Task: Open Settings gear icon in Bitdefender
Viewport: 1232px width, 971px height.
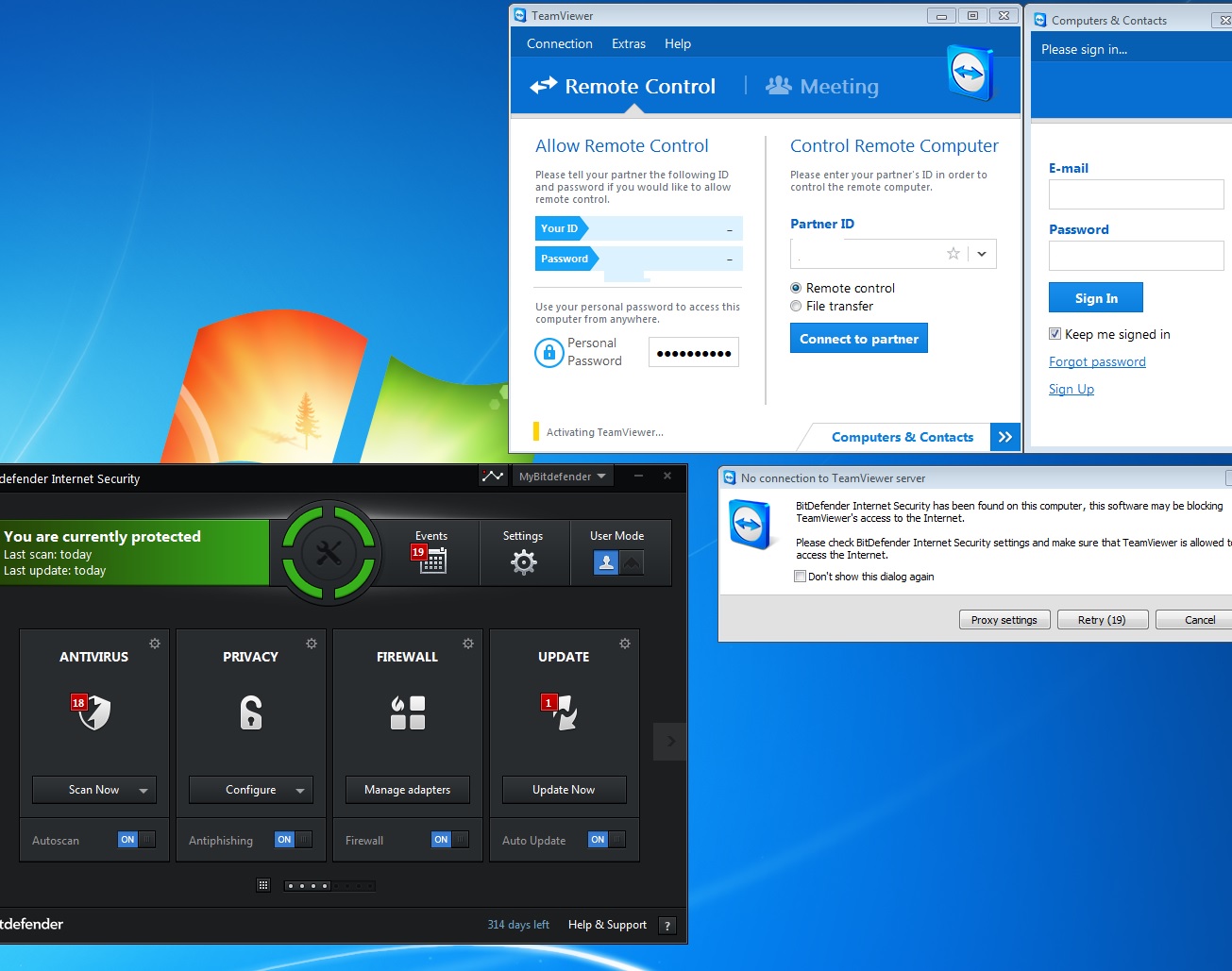Action: (523, 562)
